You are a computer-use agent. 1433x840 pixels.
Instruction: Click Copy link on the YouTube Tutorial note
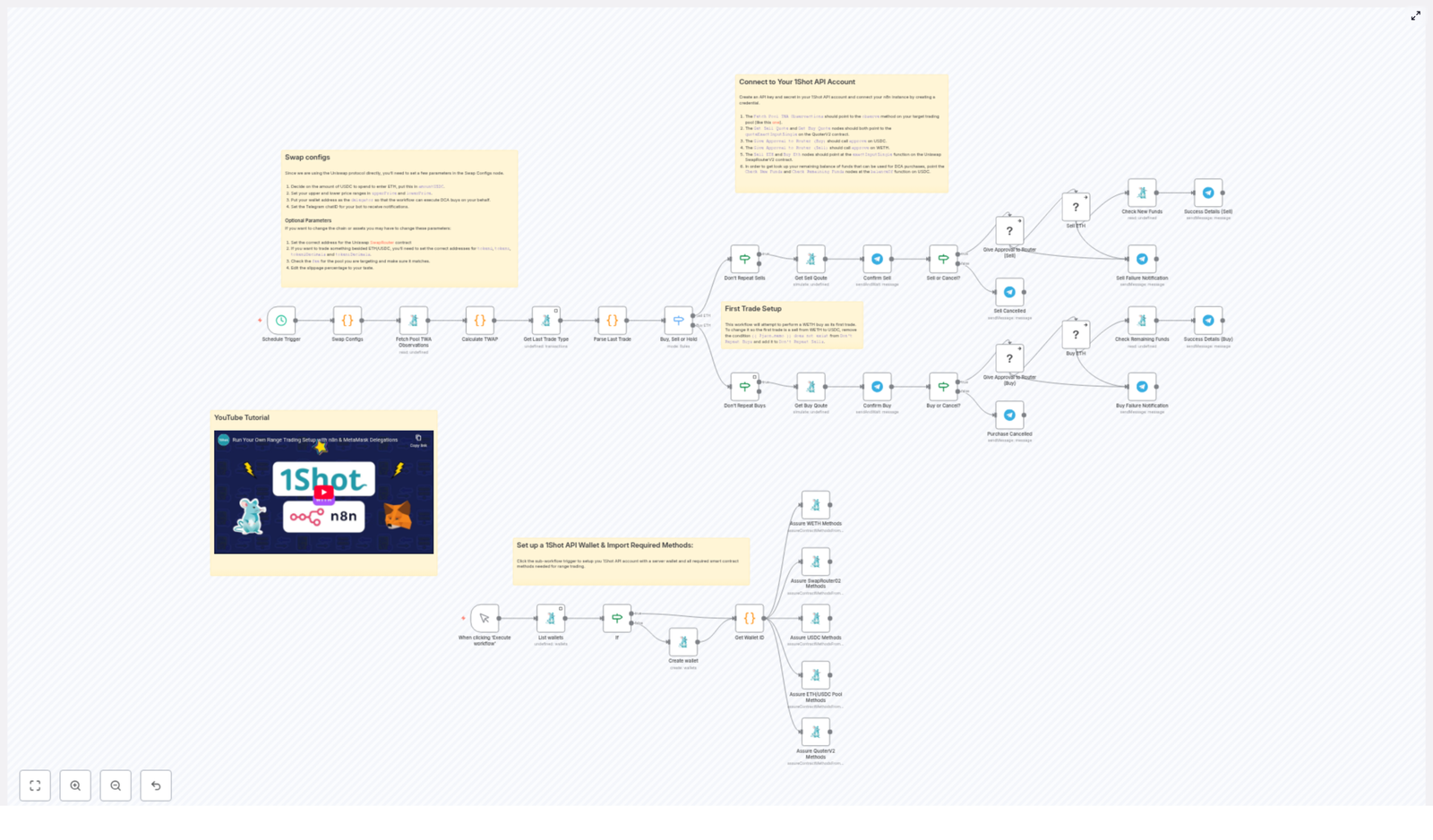(x=418, y=436)
